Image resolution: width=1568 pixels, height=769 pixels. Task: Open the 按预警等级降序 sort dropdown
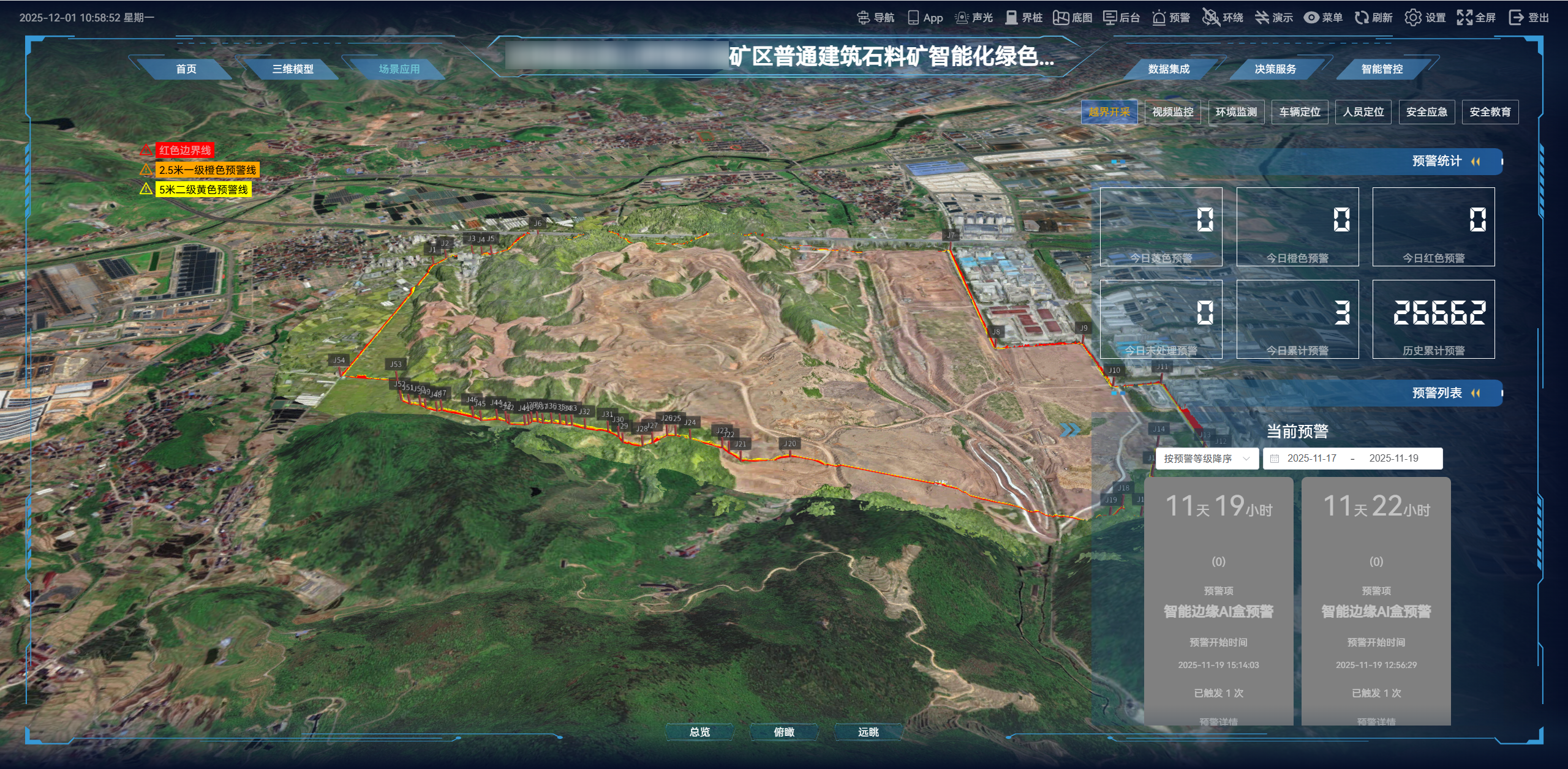pyautogui.click(x=1206, y=459)
